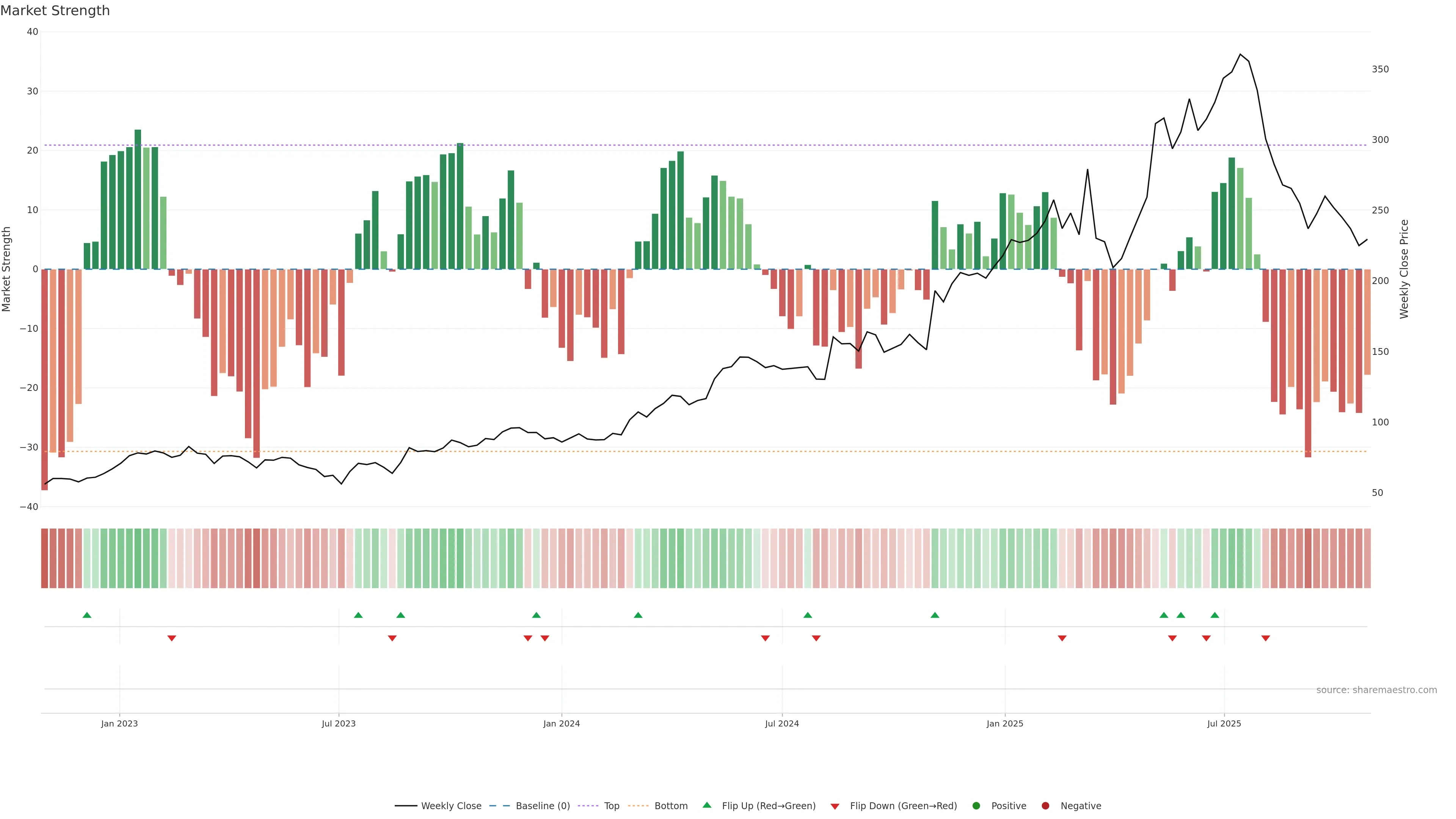Viewport: 1456px width, 819px height.
Task: Click the dark red Negative circle legend icon
Action: 1045,806
